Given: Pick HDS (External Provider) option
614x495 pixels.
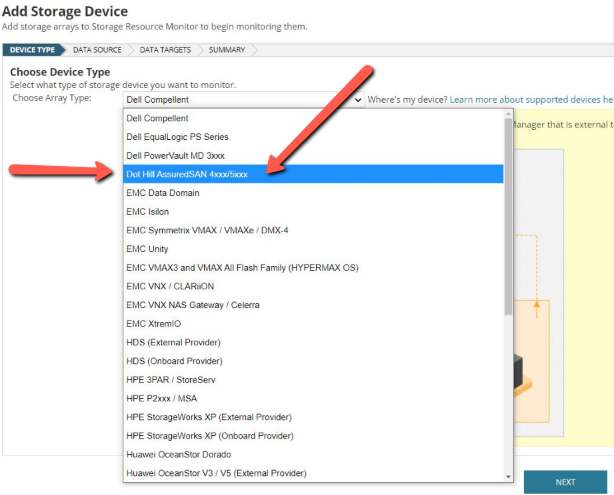Looking at the screenshot, I should click(313, 342).
